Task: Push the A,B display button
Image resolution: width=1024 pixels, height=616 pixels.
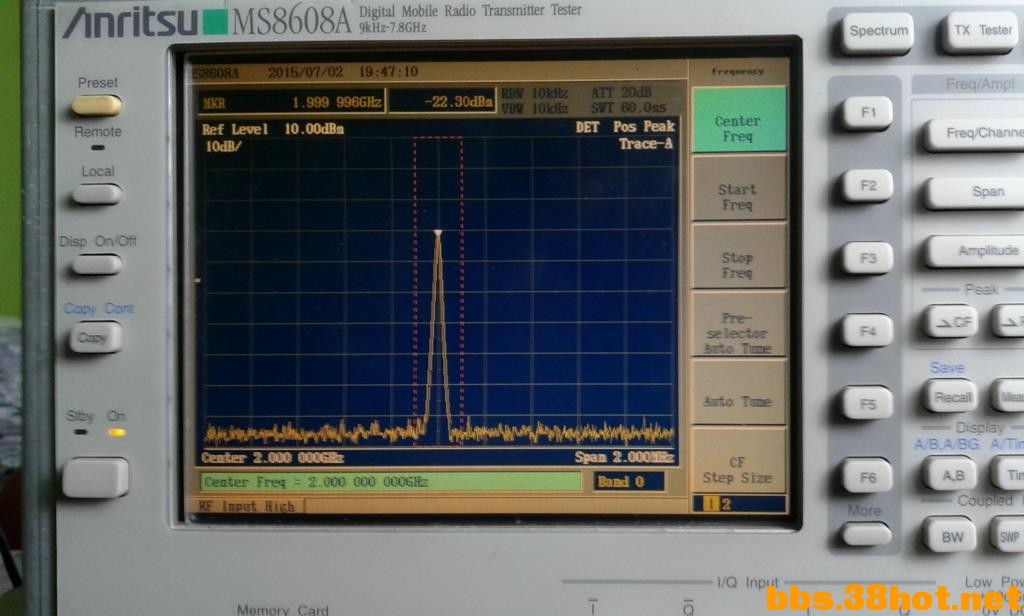Action: tap(951, 475)
